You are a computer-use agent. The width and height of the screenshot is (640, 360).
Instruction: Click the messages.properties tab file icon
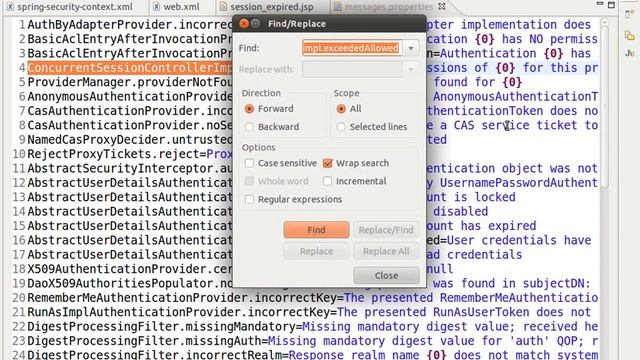point(338,7)
